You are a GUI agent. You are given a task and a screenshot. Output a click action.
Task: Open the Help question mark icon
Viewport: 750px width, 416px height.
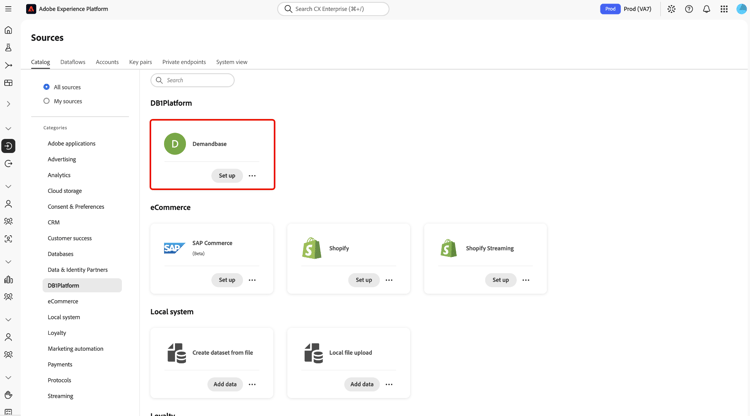[689, 9]
